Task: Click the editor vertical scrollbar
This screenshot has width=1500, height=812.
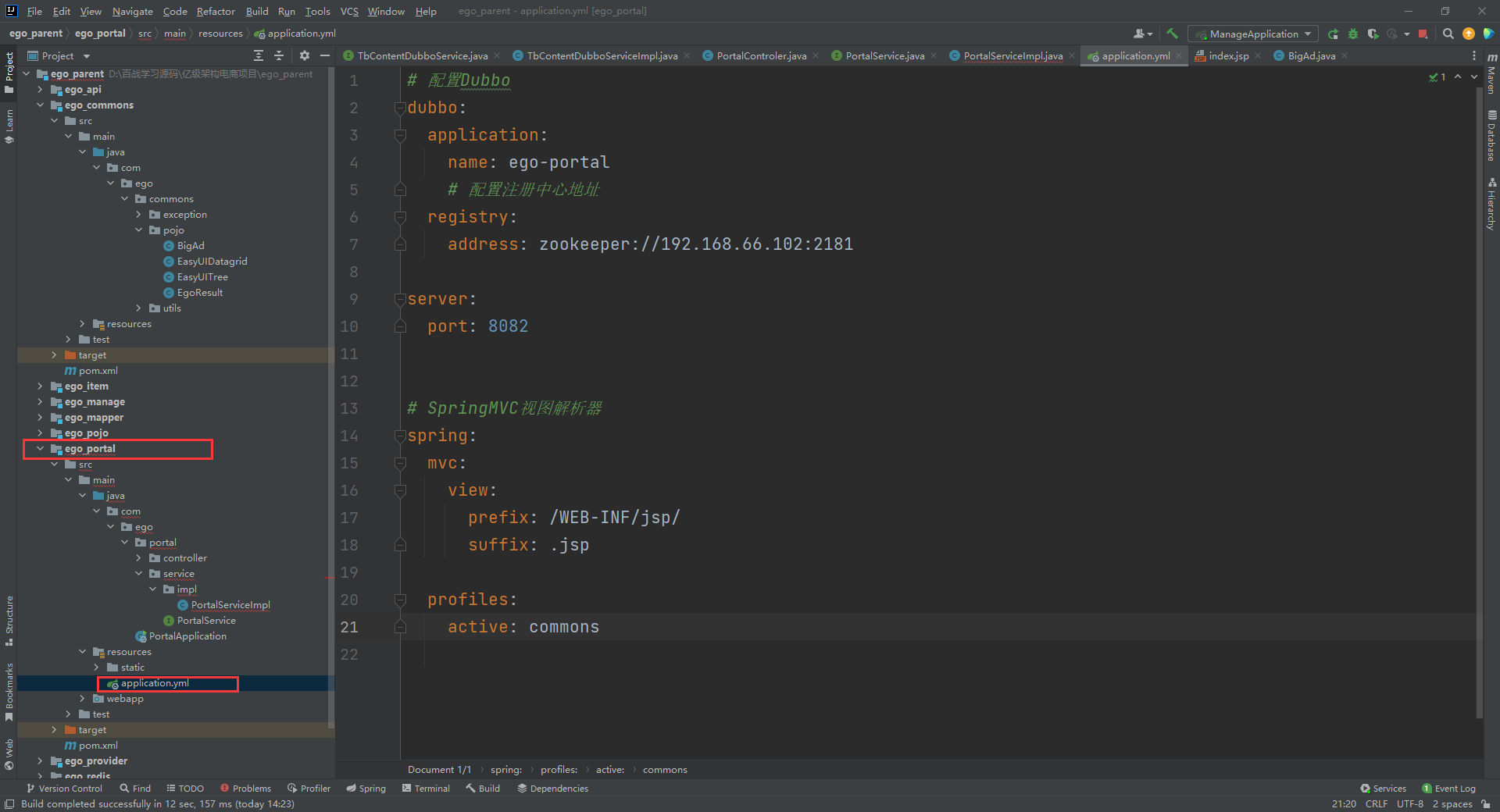Action: point(1480,402)
